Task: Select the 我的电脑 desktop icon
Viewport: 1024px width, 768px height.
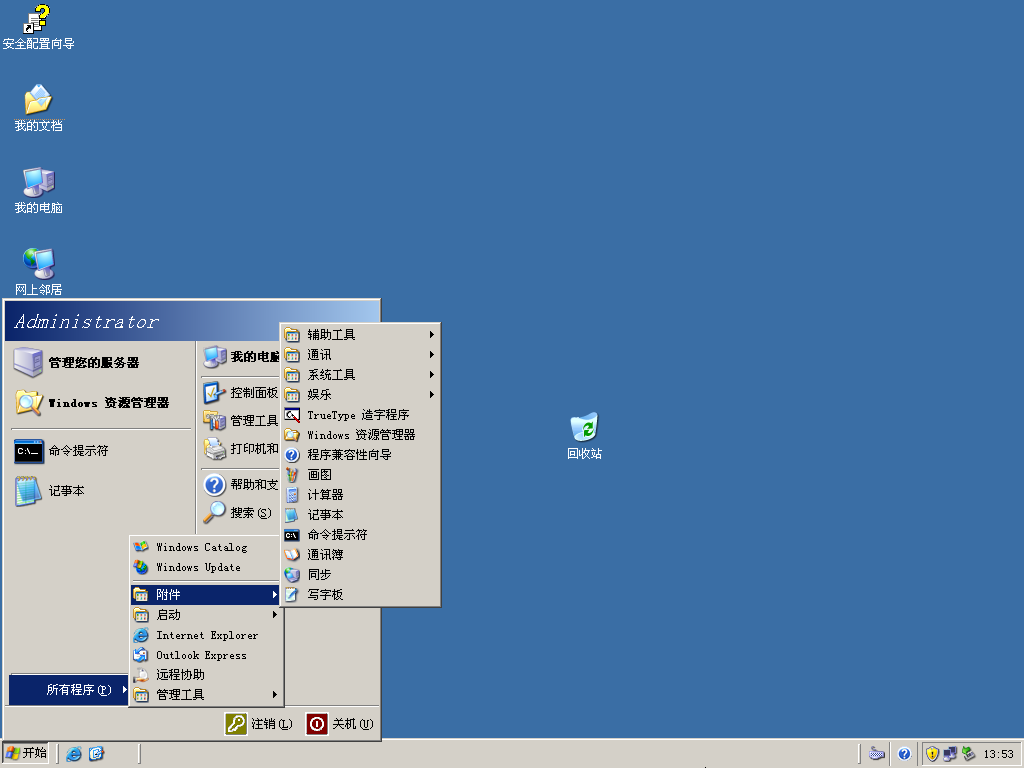Action: point(38,191)
